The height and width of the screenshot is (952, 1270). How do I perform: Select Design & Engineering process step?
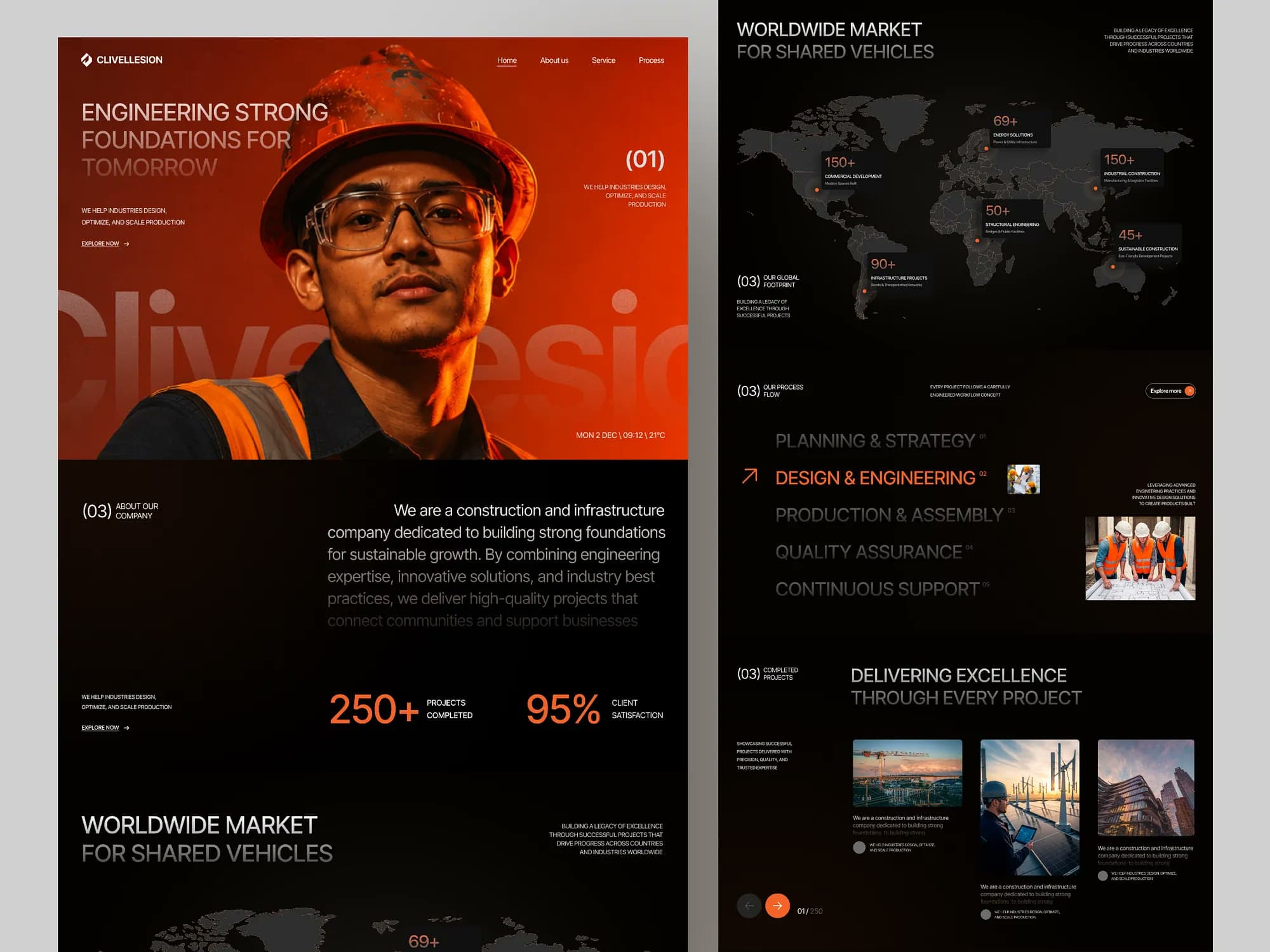(x=881, y=478)
